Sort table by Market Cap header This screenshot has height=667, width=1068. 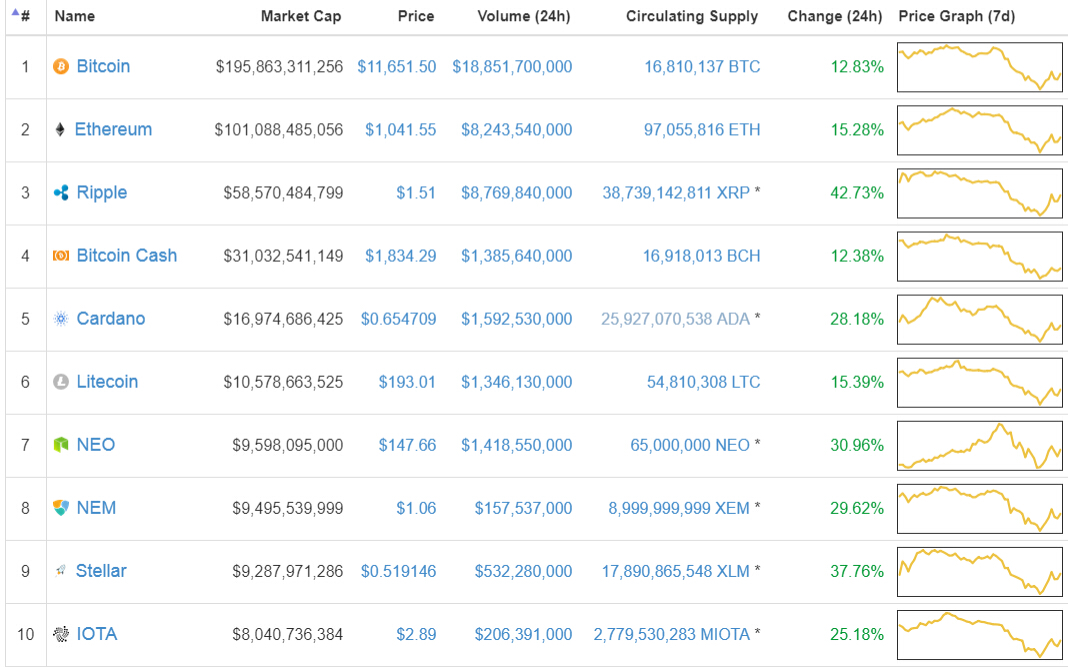pos(300,16)
